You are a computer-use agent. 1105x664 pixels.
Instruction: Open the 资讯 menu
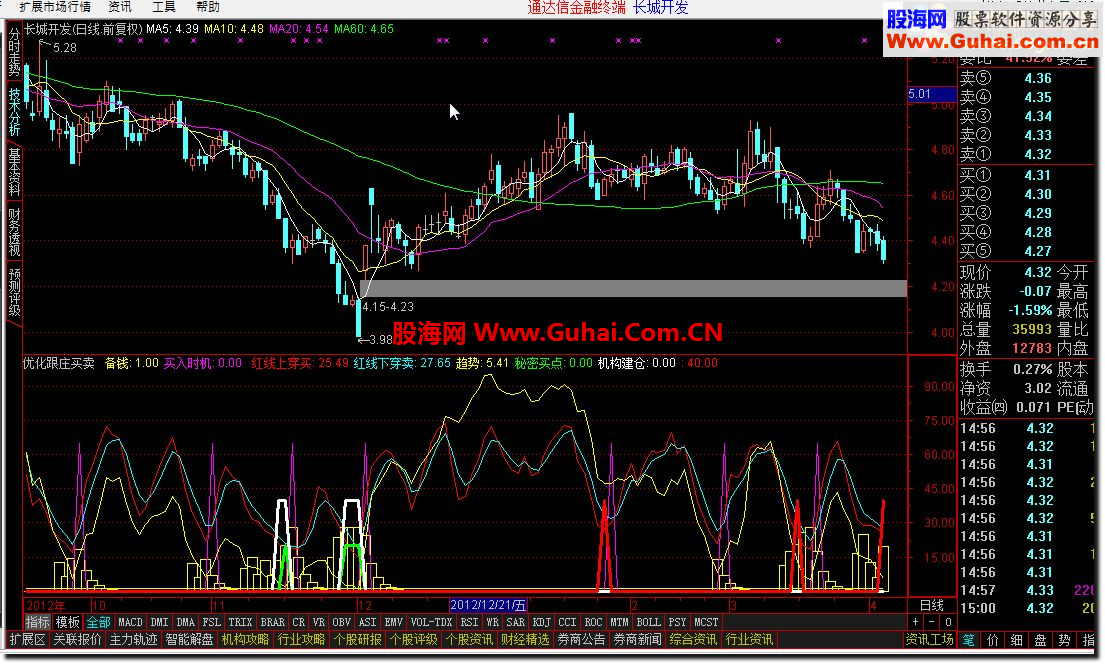[120, 7]
